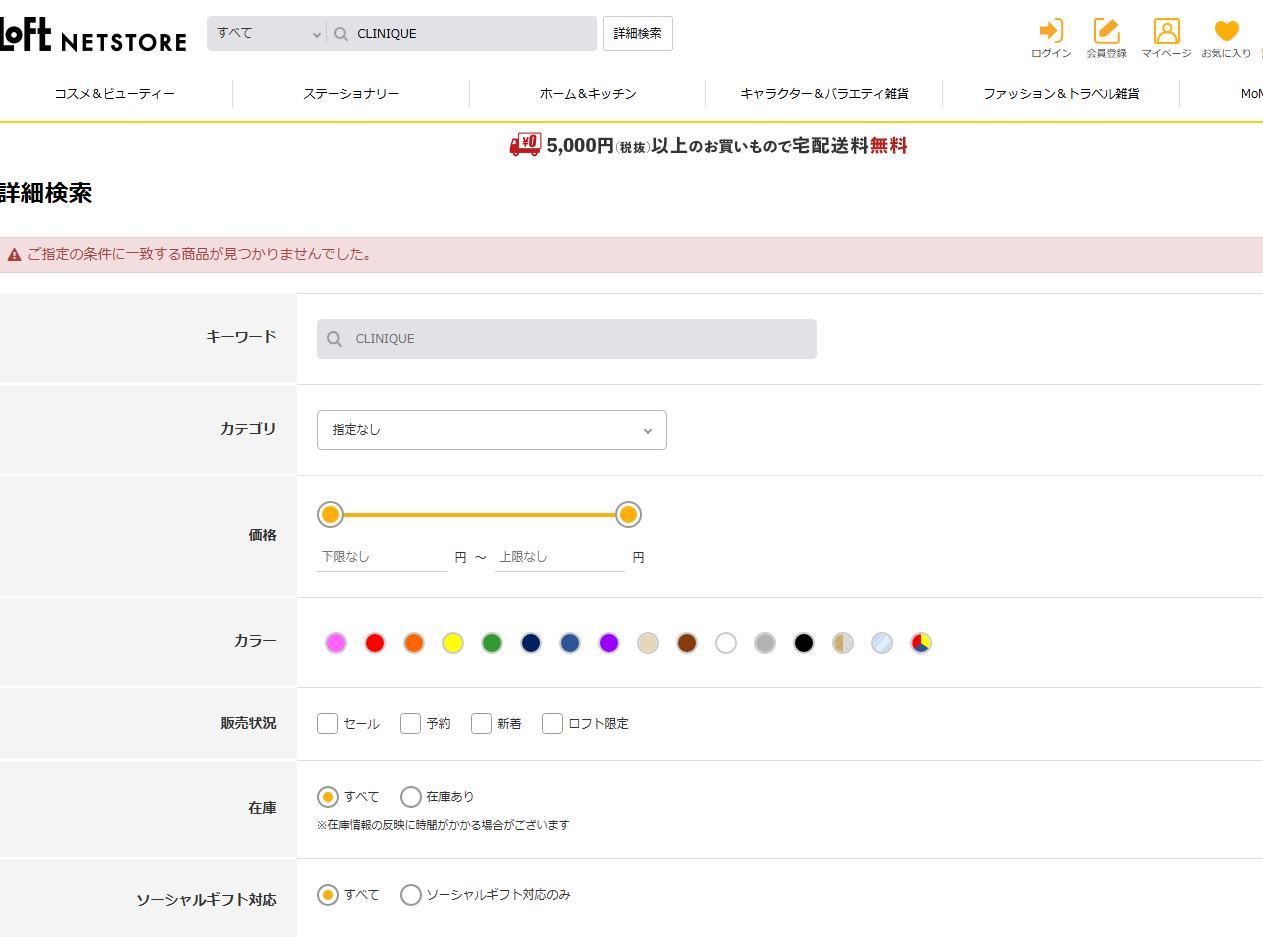Click the 詳細検索 button in header
Viewport: 1263px width, 937px height.
638,33
